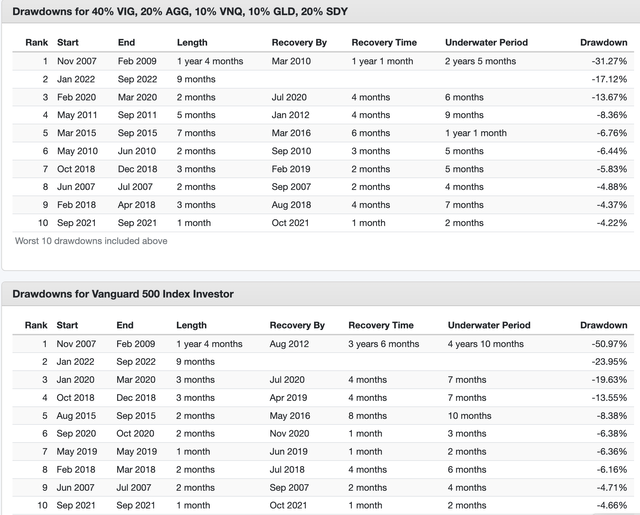Screen dimensions: 640x515
Task: Click the -13.55% drawdown value
Action: point(609,398)
